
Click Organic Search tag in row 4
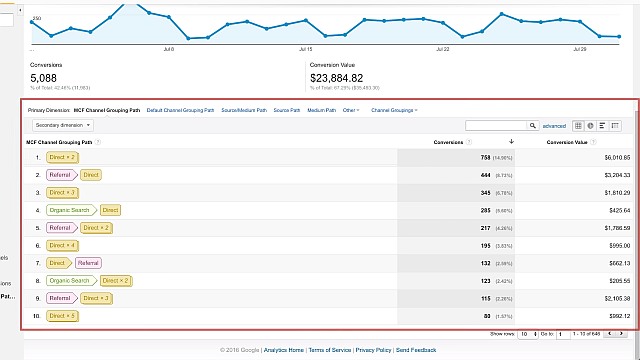click(x=71, y=210)
